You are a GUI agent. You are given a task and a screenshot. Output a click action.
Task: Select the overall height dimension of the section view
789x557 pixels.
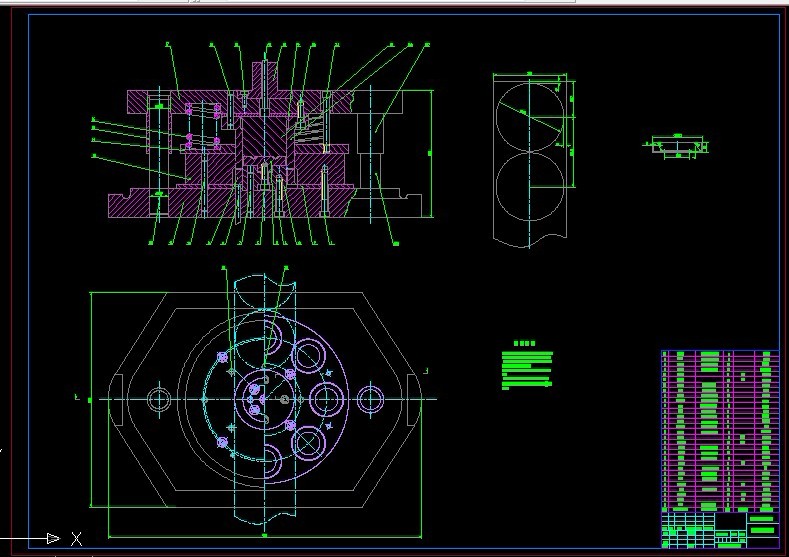click(x=431, y=153)
